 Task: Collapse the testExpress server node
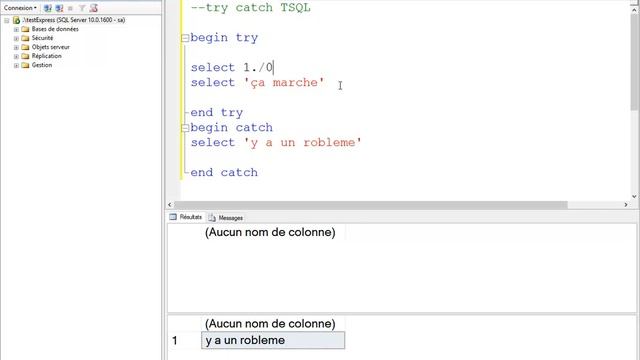click(7, 20)
